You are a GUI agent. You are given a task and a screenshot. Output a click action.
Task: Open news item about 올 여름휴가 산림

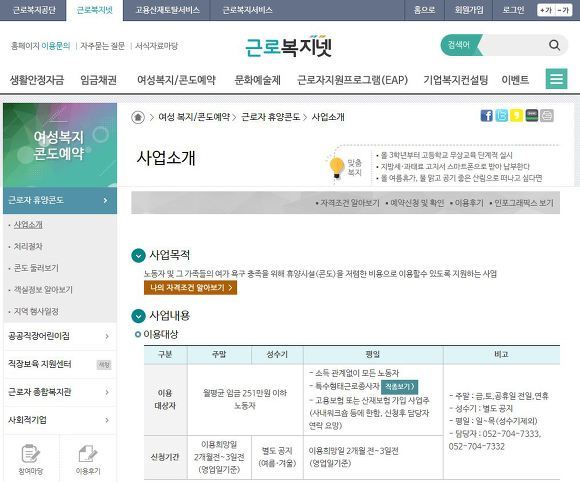click(x=461, y=178)
